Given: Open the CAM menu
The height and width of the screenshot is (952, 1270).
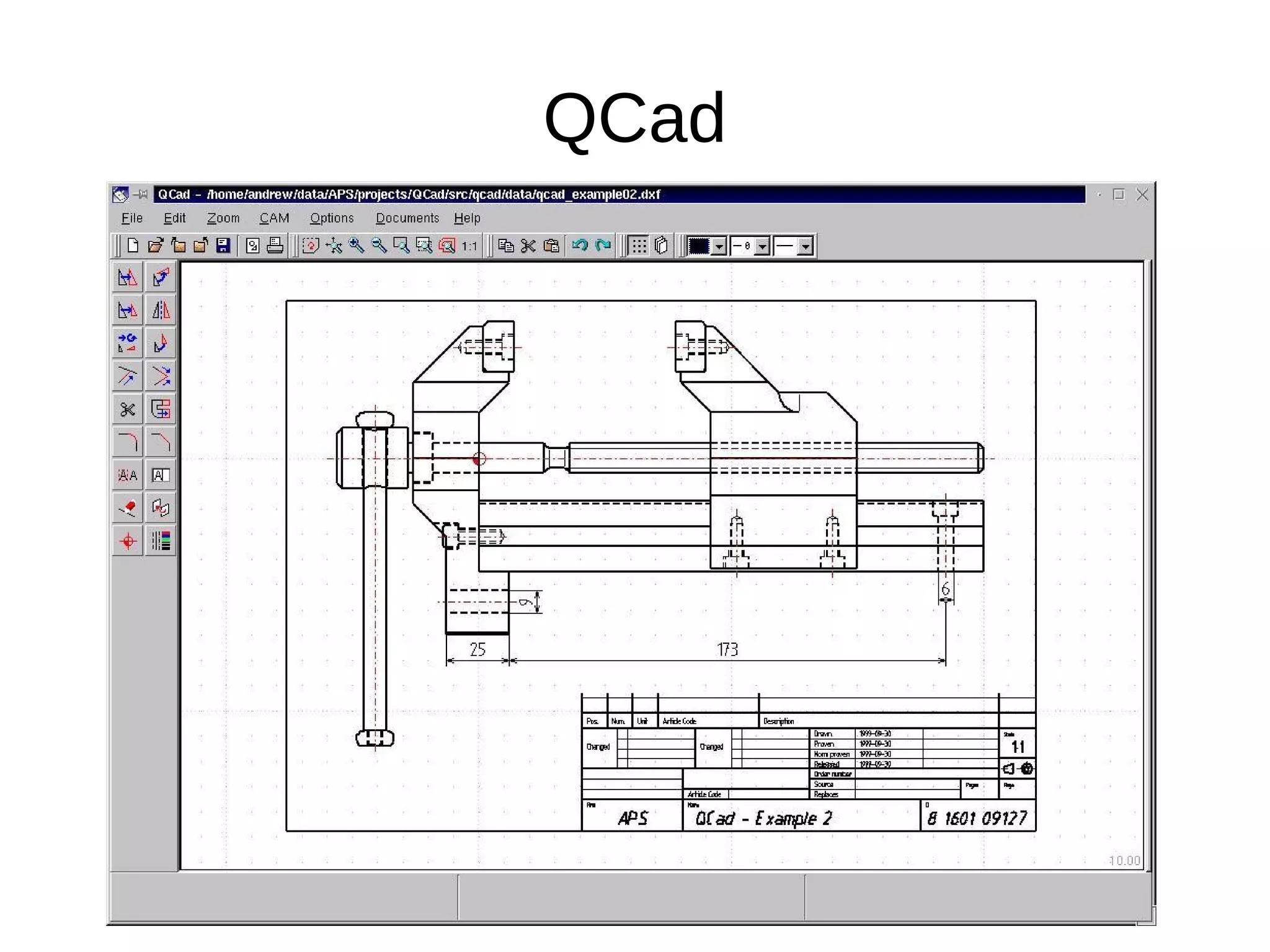Looking at the screenshot, I should point(274,218).
